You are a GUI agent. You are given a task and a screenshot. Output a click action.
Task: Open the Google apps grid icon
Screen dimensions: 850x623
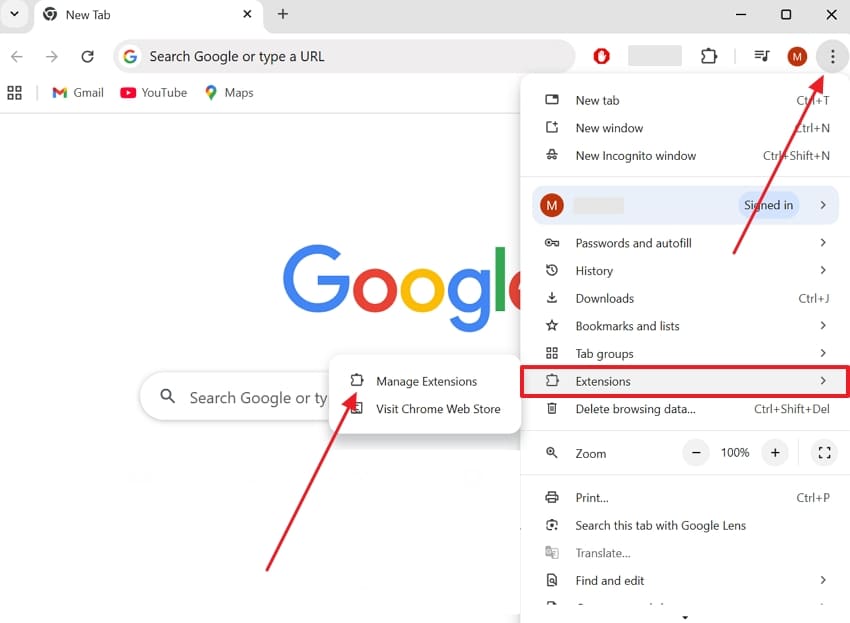coord(15,92)
